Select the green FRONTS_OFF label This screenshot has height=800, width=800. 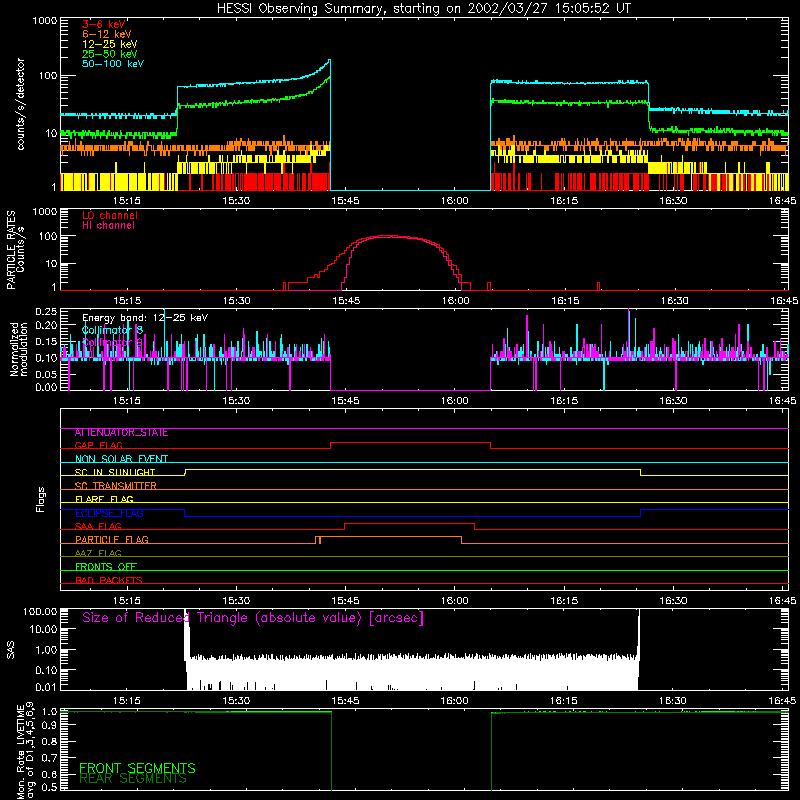(x=106, y=567)
